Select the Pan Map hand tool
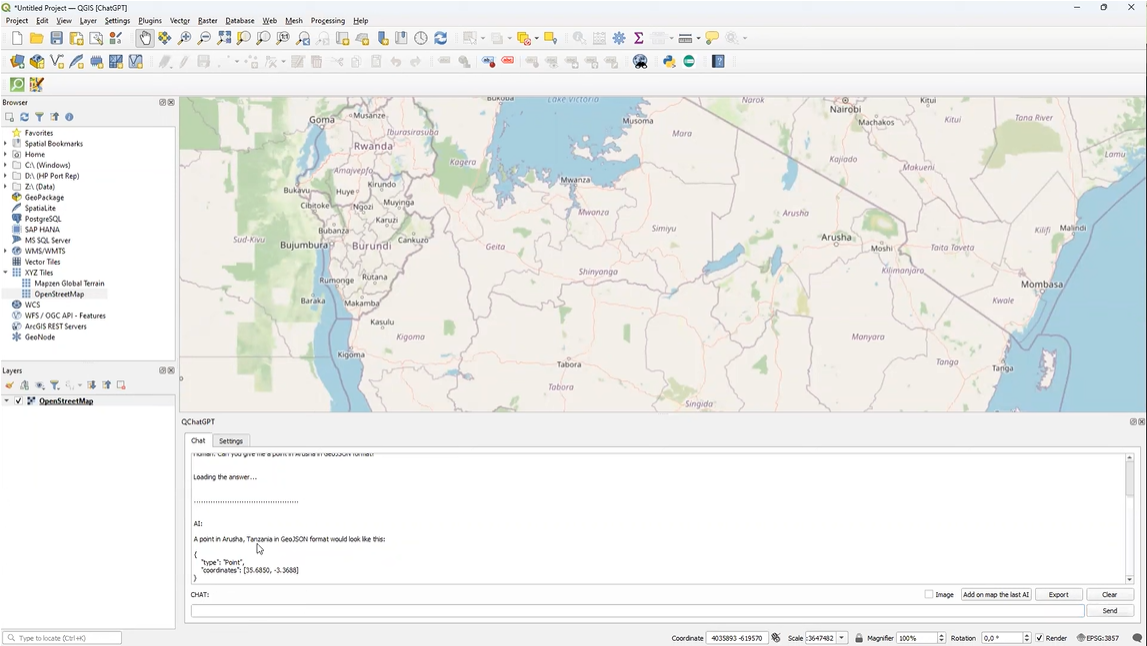 [x=145, y=38]
